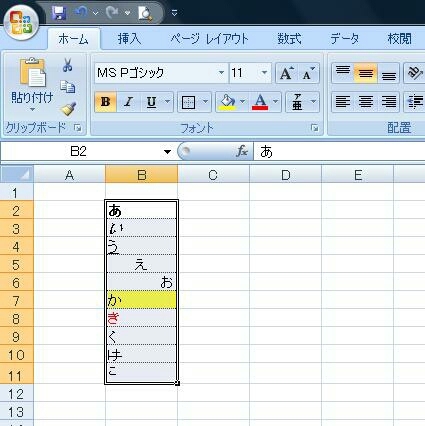Click the Undo arrow icon
The height and width of the screenshot is (426, 425).
point(81,13)
